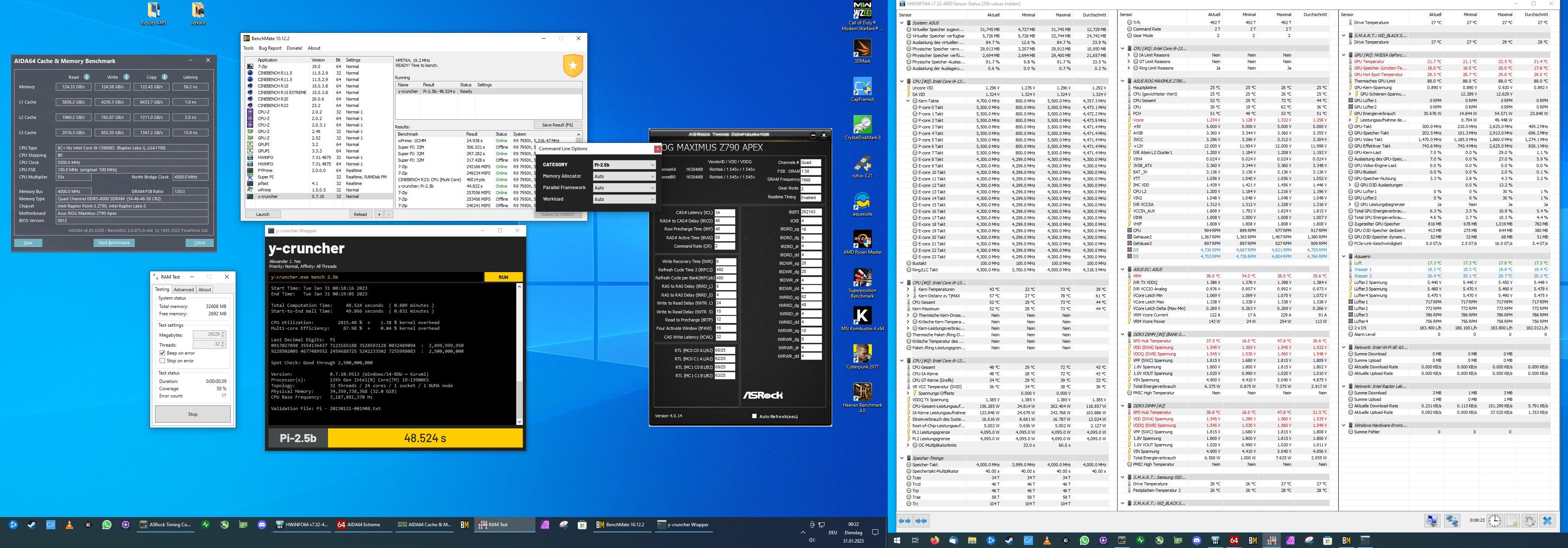The width and height of the screenshot is (1568, 548).
Task: Open AMD Ryzen Master desktop icon
Action: click(x=862, y=242)
